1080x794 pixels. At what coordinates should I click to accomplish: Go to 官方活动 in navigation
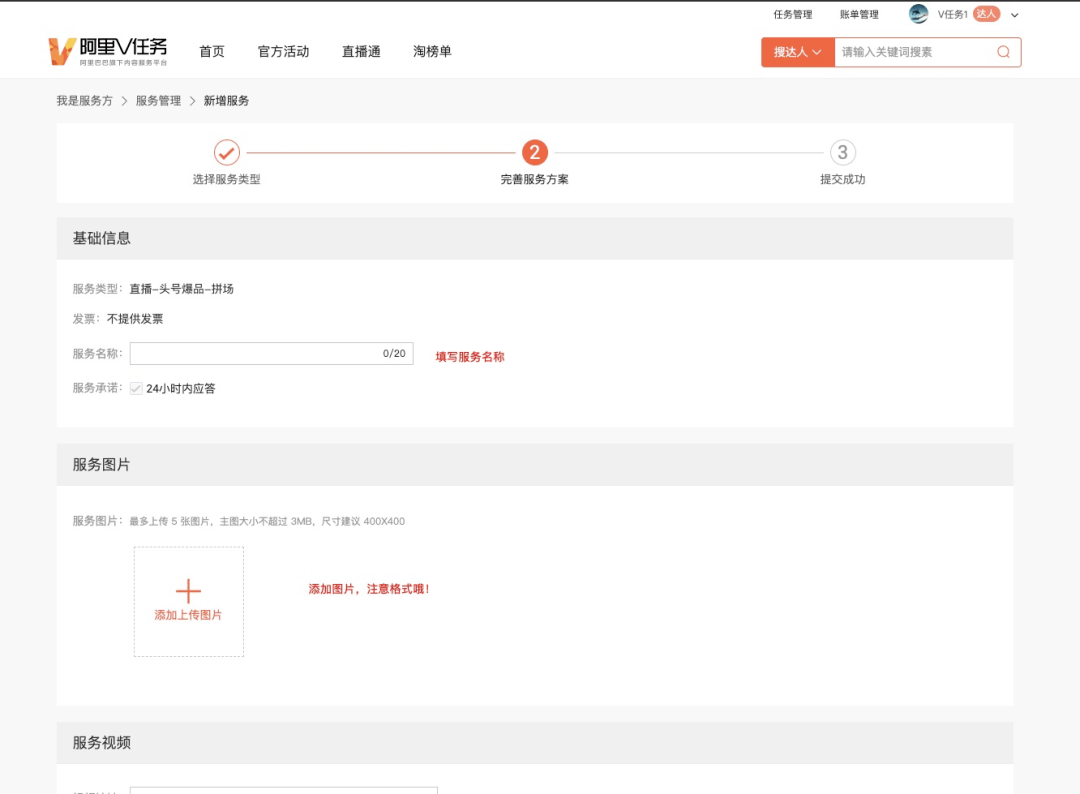click(x=283, y=51)
